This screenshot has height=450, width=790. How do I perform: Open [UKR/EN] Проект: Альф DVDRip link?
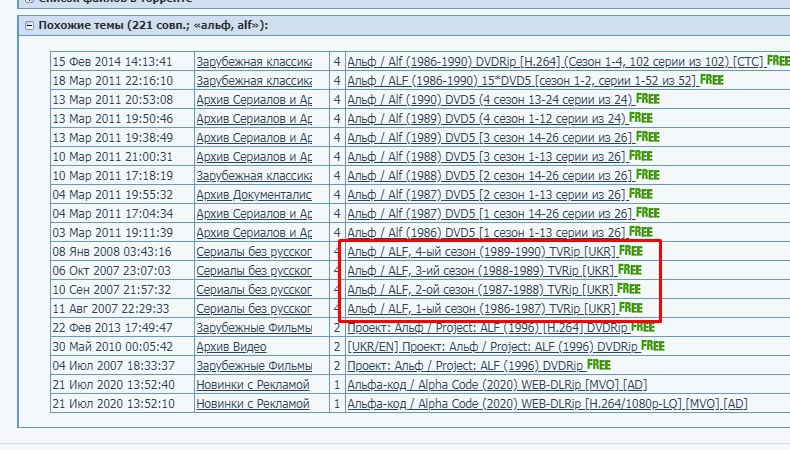[x=493, y=347]
